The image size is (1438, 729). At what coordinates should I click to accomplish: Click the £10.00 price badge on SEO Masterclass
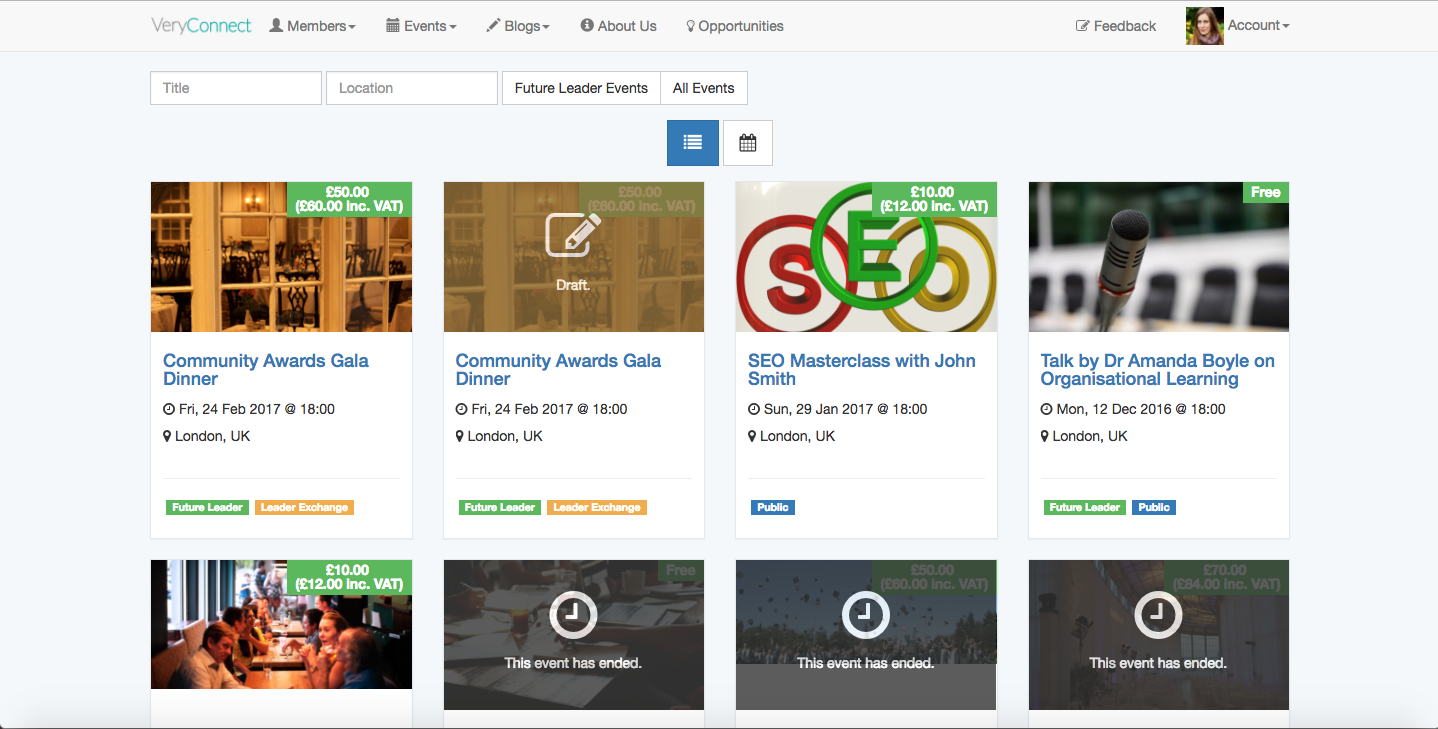(x=934, y=199)
